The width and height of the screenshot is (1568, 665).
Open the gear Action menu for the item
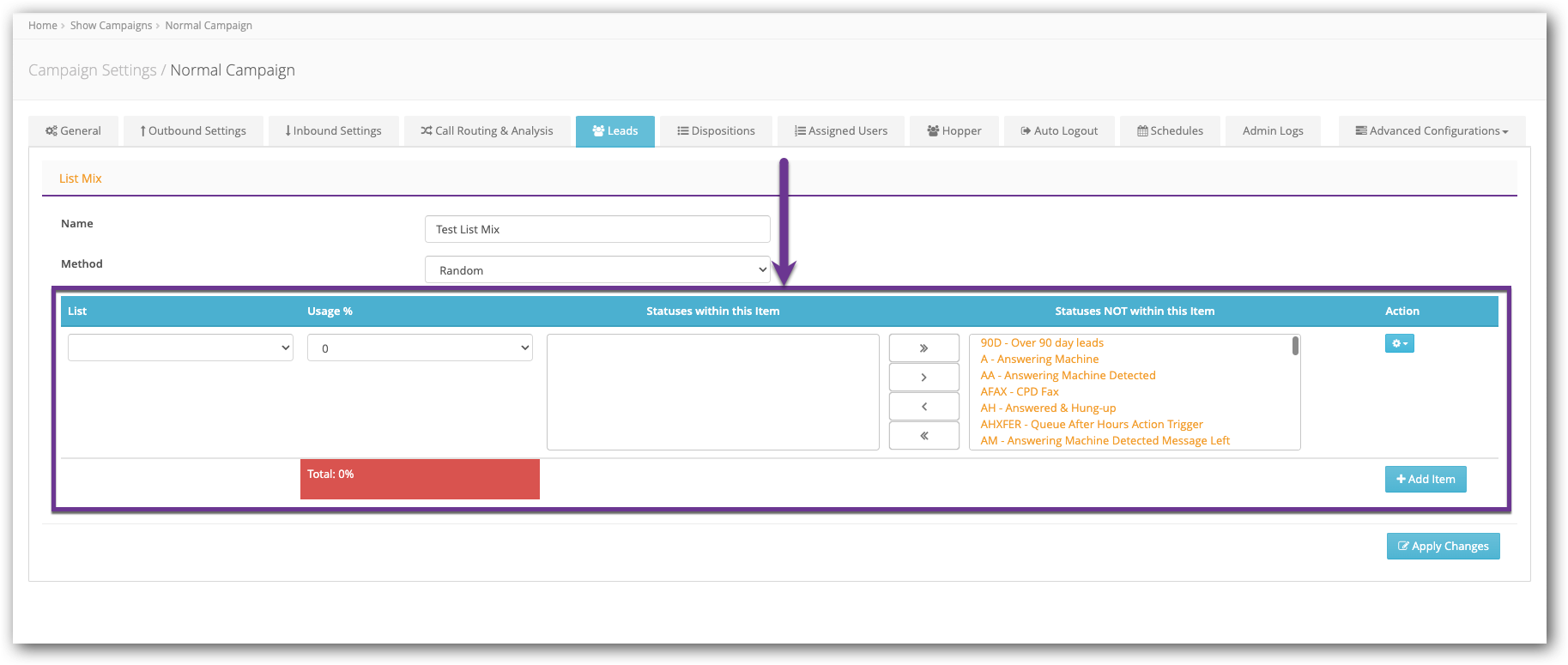pos(1399,343)
